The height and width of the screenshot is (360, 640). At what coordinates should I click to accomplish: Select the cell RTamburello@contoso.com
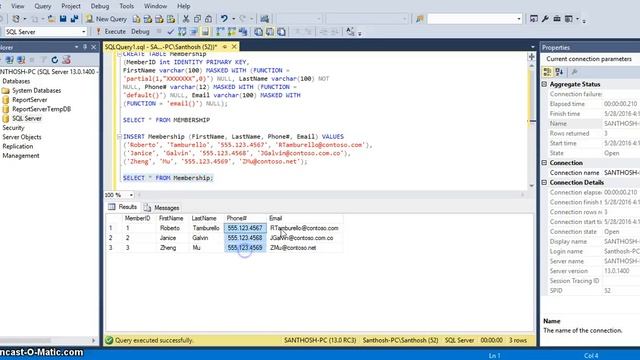(304, 228)
